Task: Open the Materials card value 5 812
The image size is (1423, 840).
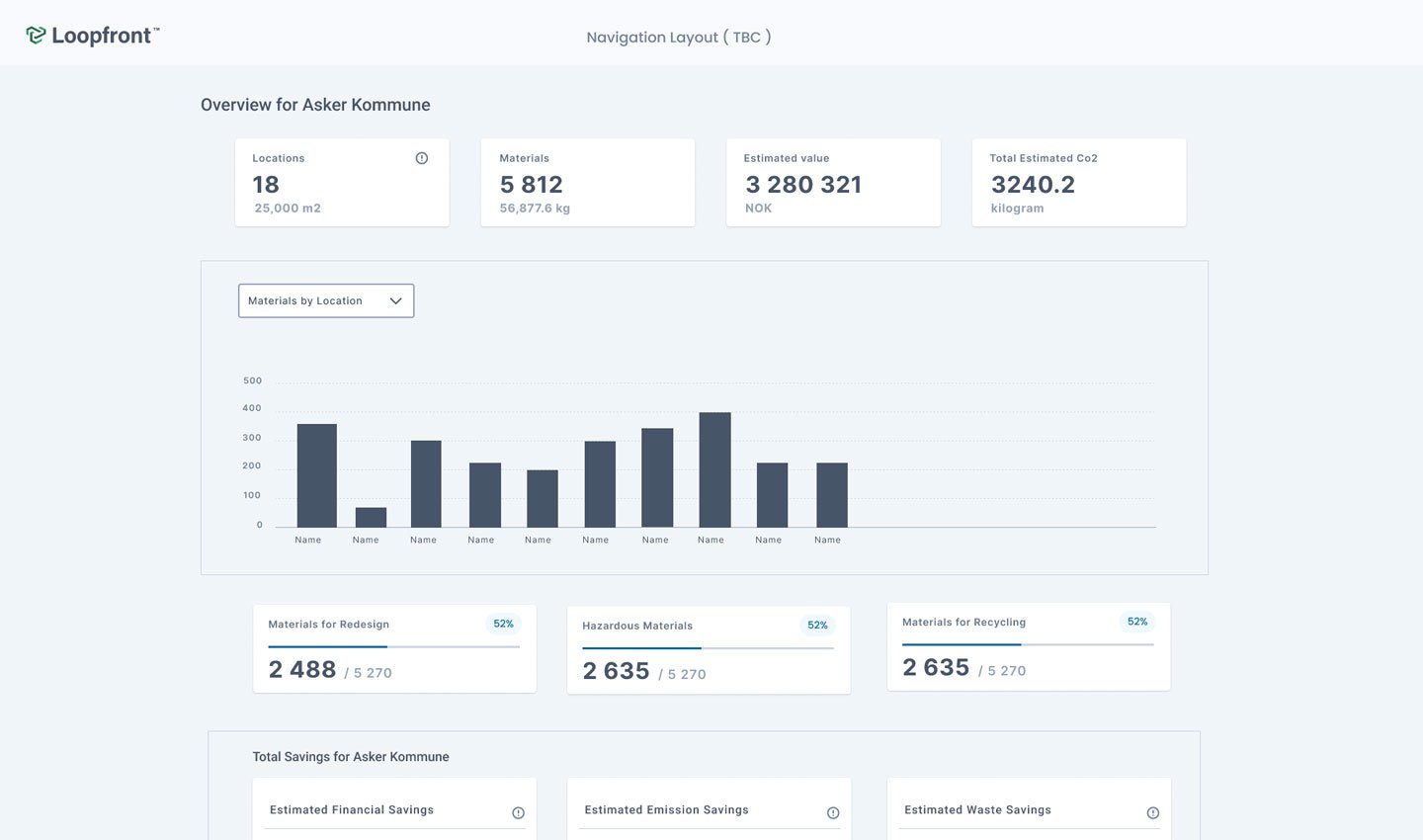Action: point(532,185)
